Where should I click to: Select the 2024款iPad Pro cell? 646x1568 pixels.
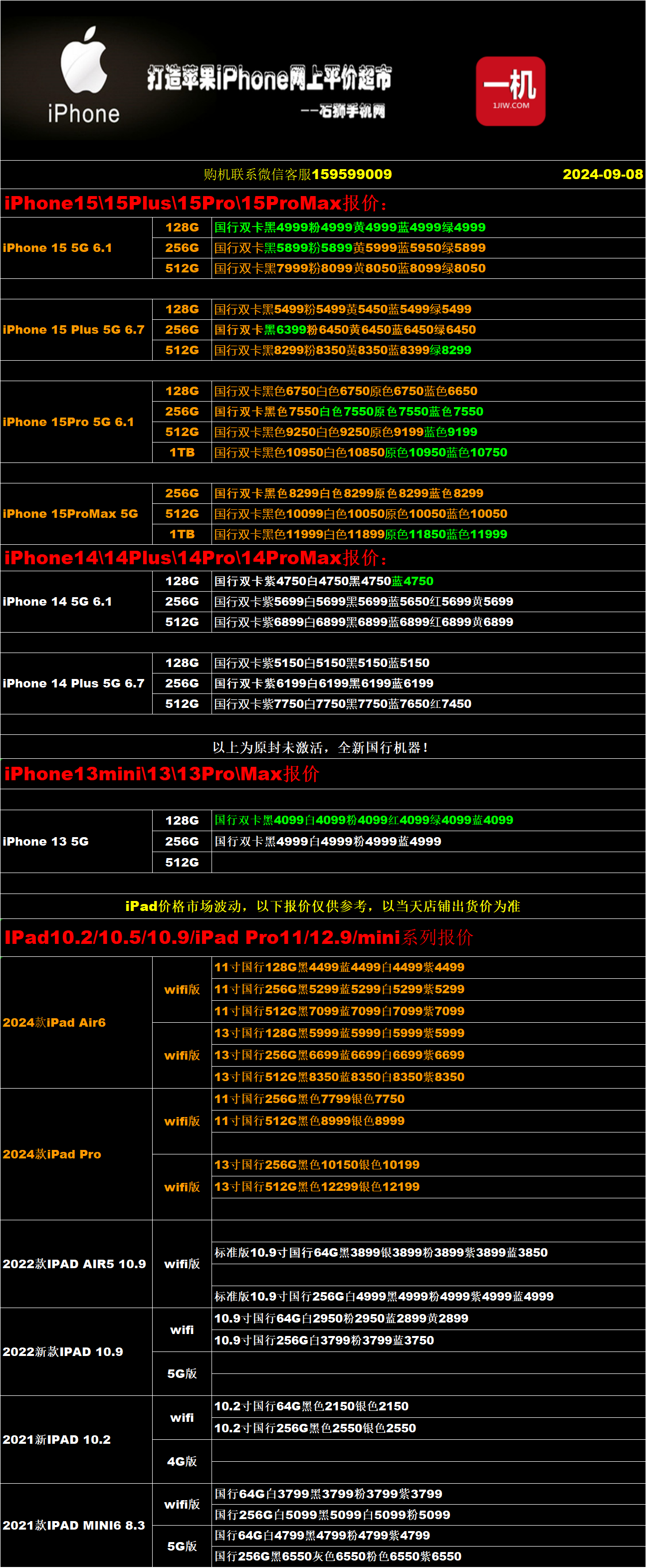click(76, 1154)
